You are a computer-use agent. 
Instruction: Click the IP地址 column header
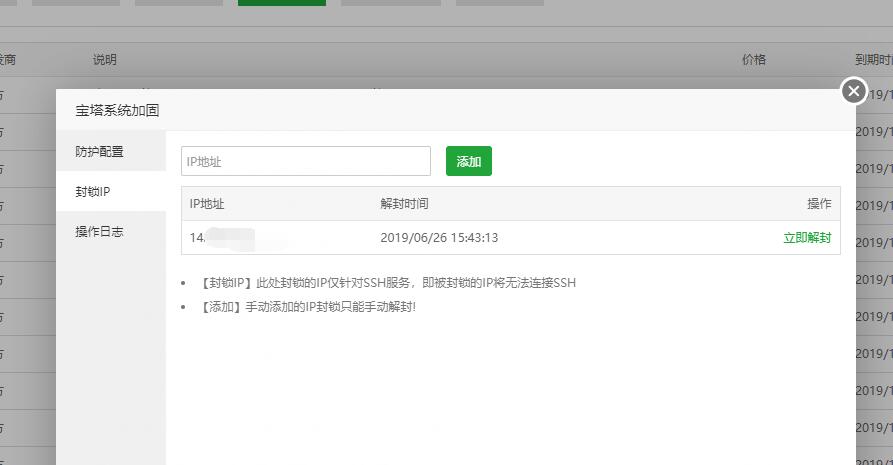pos(207,204)
